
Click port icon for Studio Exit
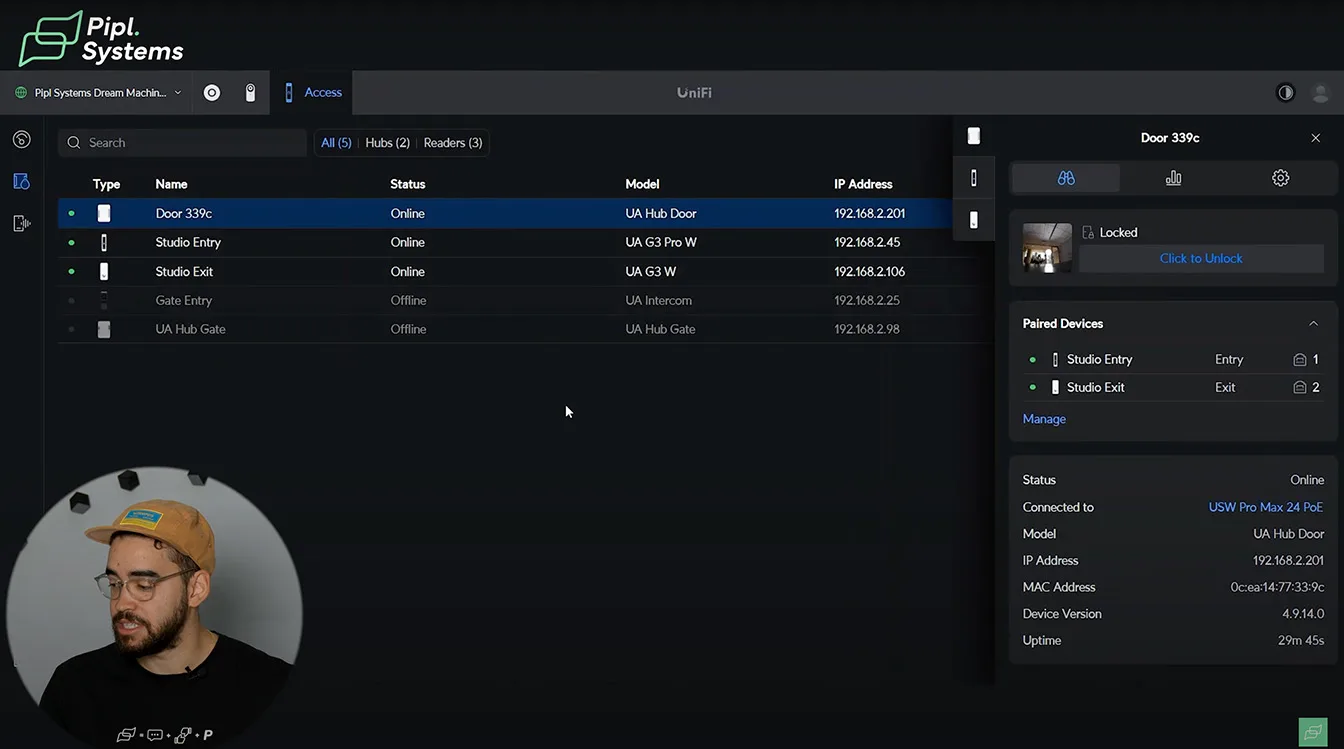click(x=1300, y=387)
